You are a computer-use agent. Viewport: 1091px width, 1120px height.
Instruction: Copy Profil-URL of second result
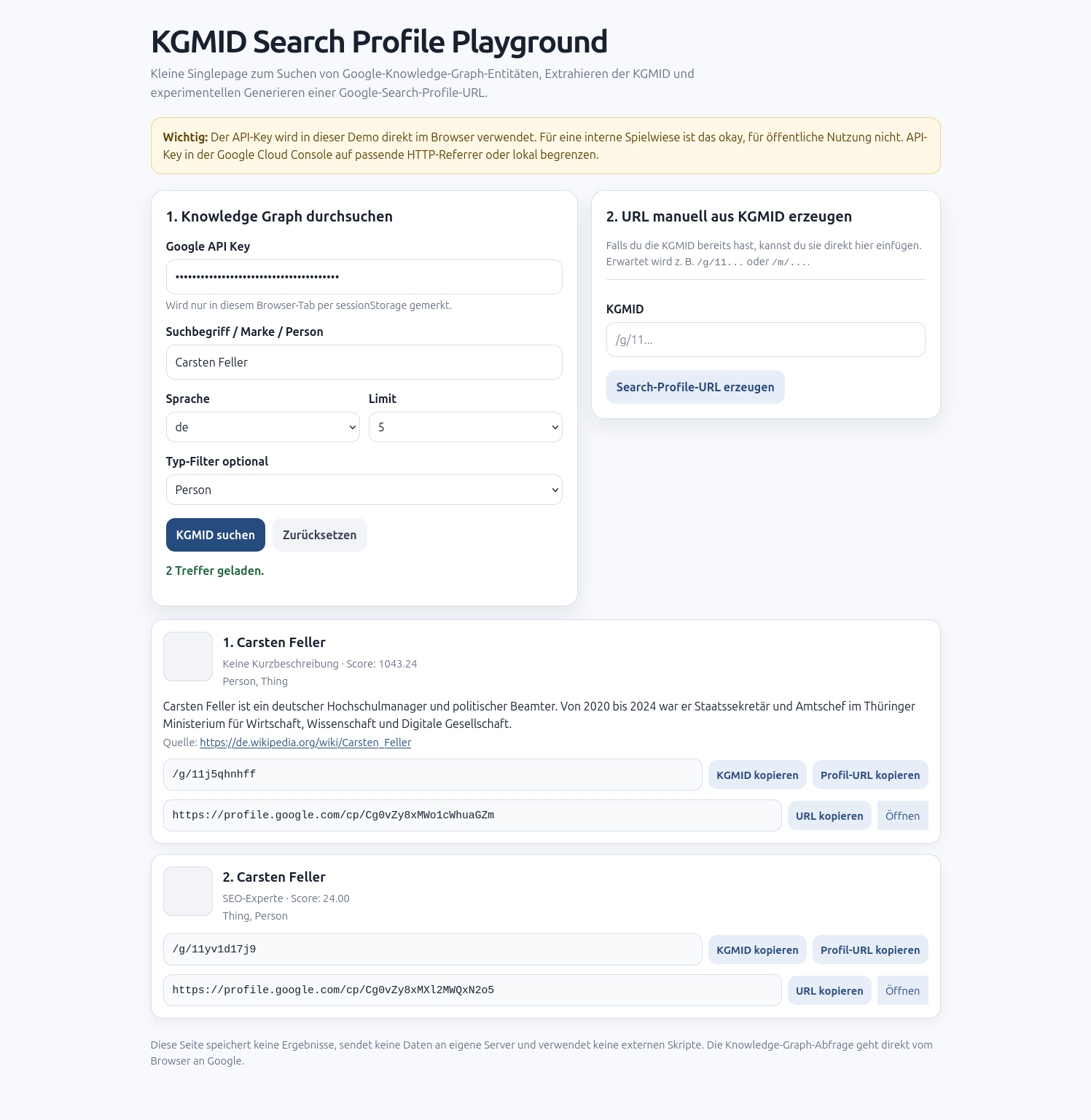870,949
